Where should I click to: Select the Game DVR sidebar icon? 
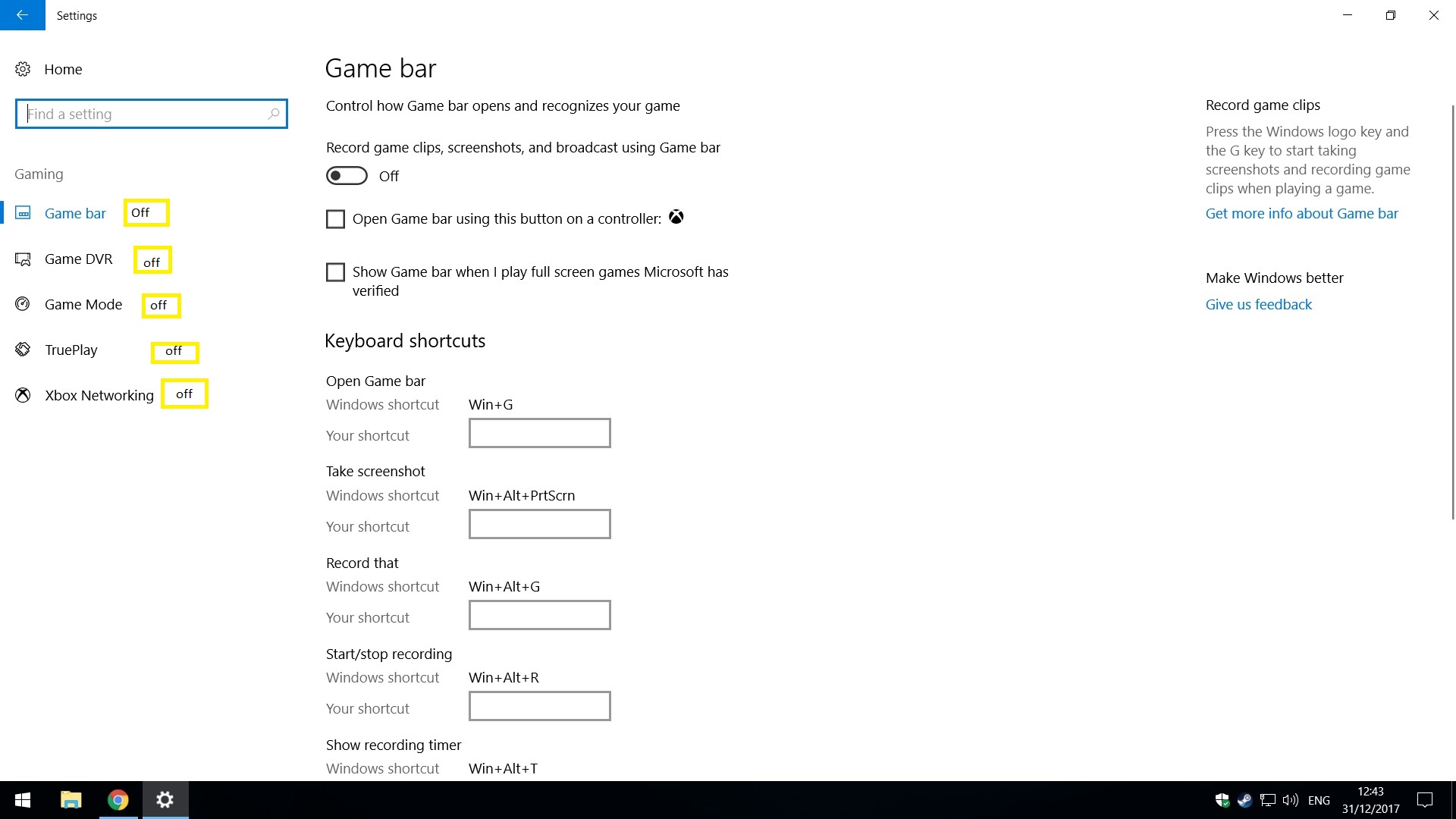[23, 259]
